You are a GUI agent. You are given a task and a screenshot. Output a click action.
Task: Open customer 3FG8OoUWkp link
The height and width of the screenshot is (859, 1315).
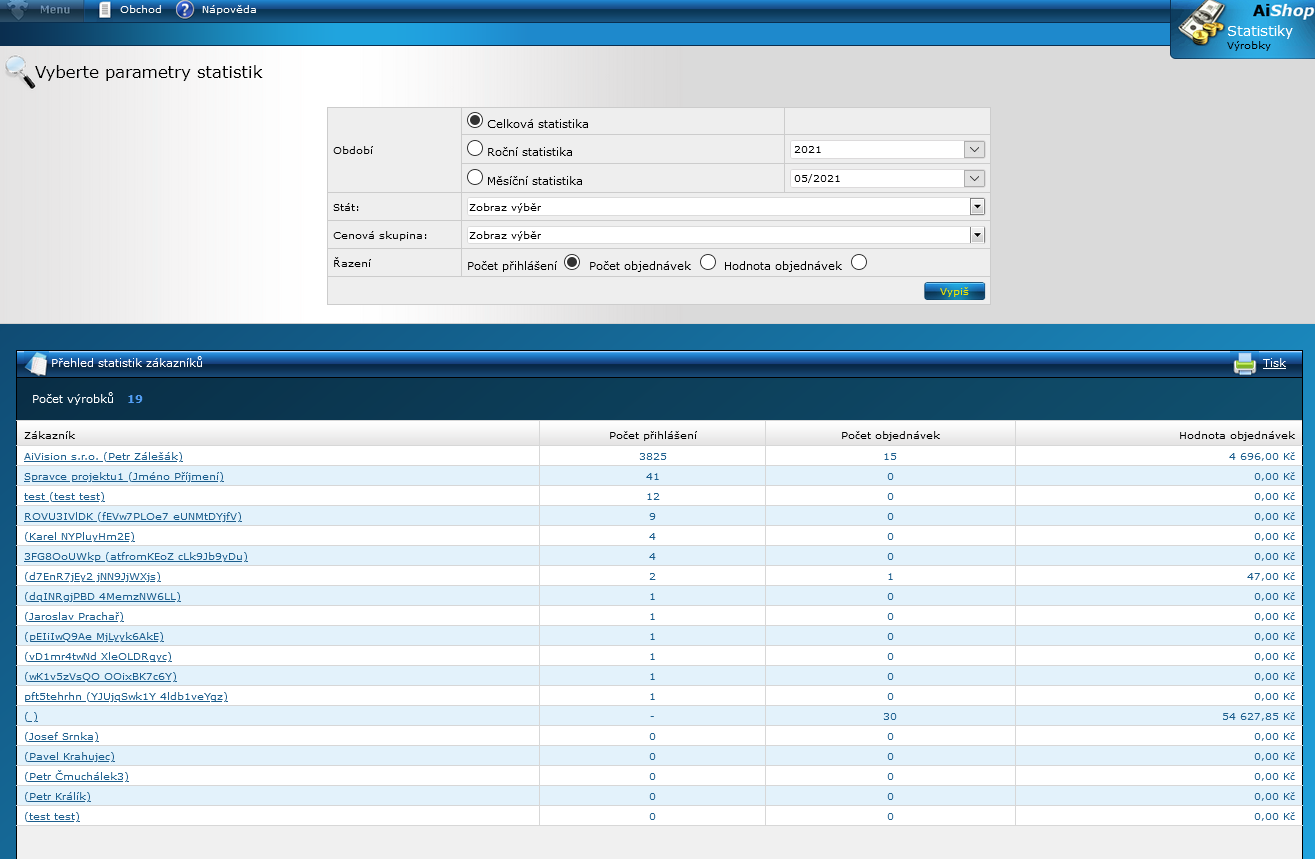136,556
